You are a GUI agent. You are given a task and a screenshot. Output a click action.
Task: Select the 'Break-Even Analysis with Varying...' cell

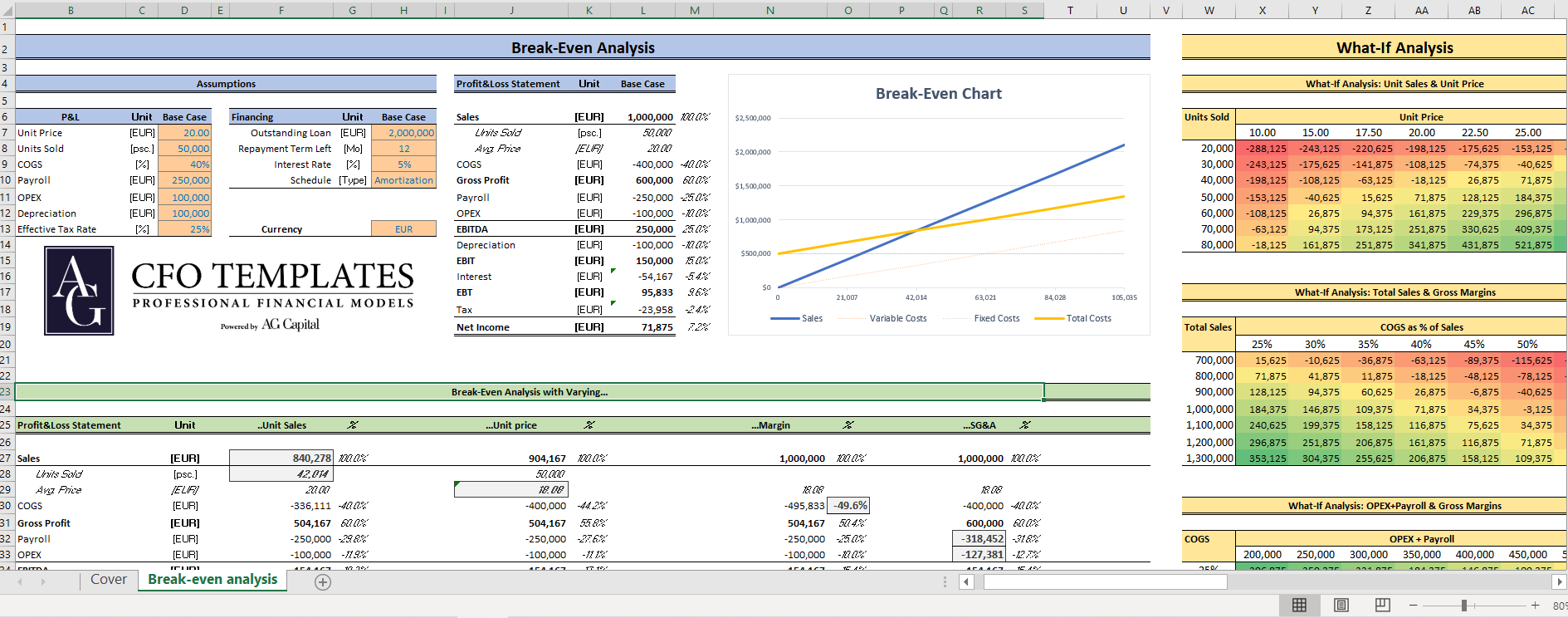[530, 392]
